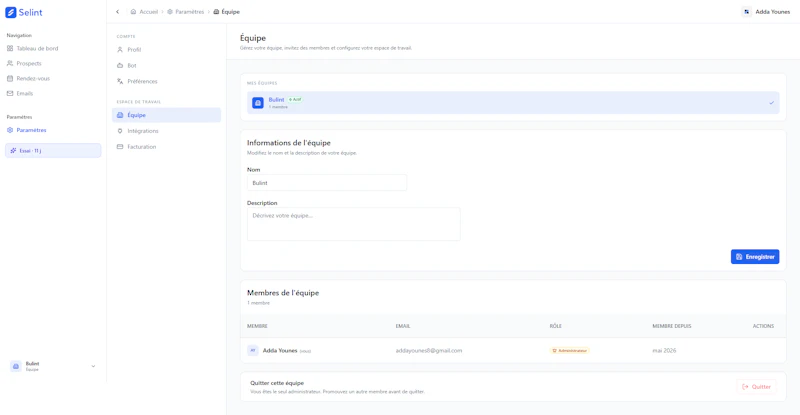Image resolution: width=800 pixels, height=415 pixels.
Task: Click the Profil person icon
Action: [120, 50]
